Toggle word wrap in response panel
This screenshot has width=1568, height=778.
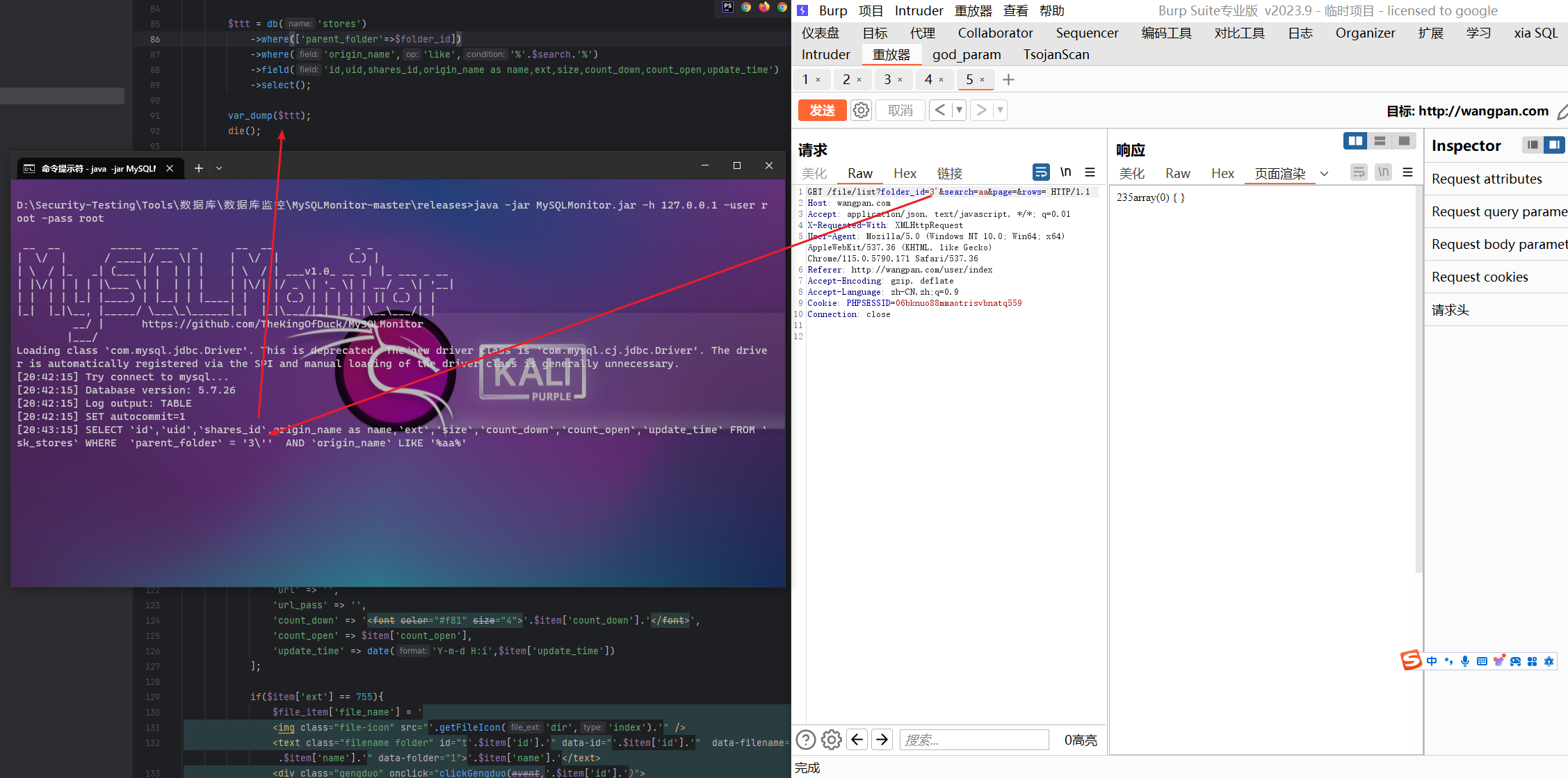point(1359,172)
